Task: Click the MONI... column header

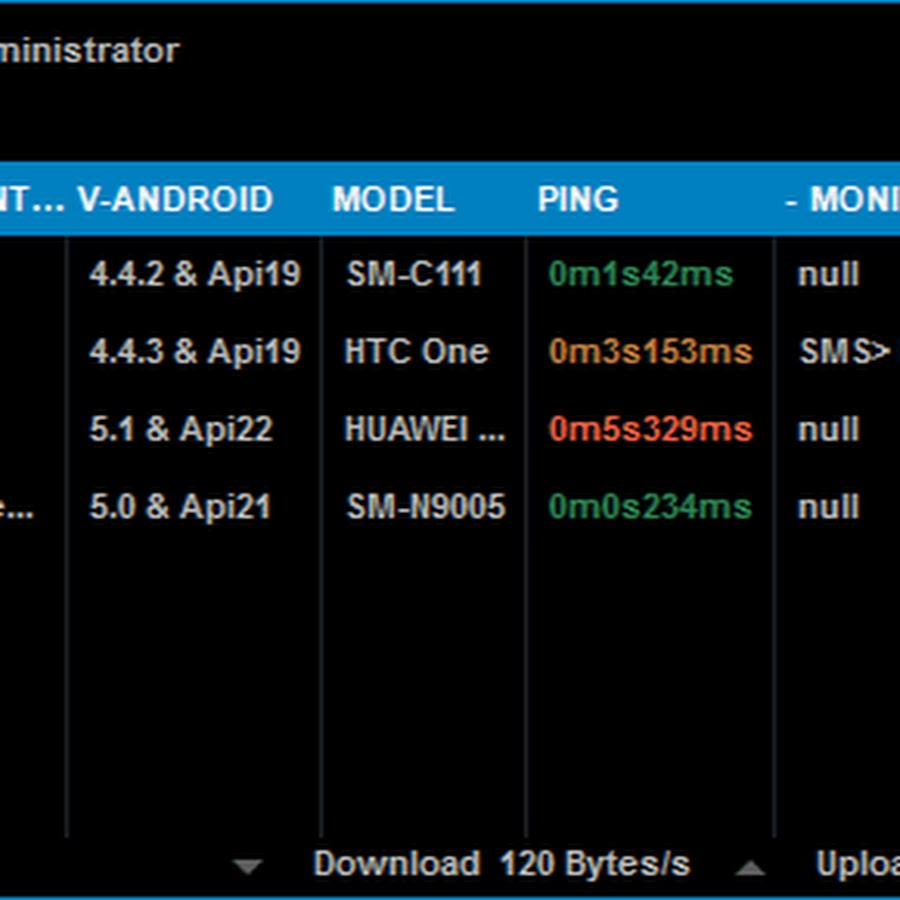Action: coord(843,199)
